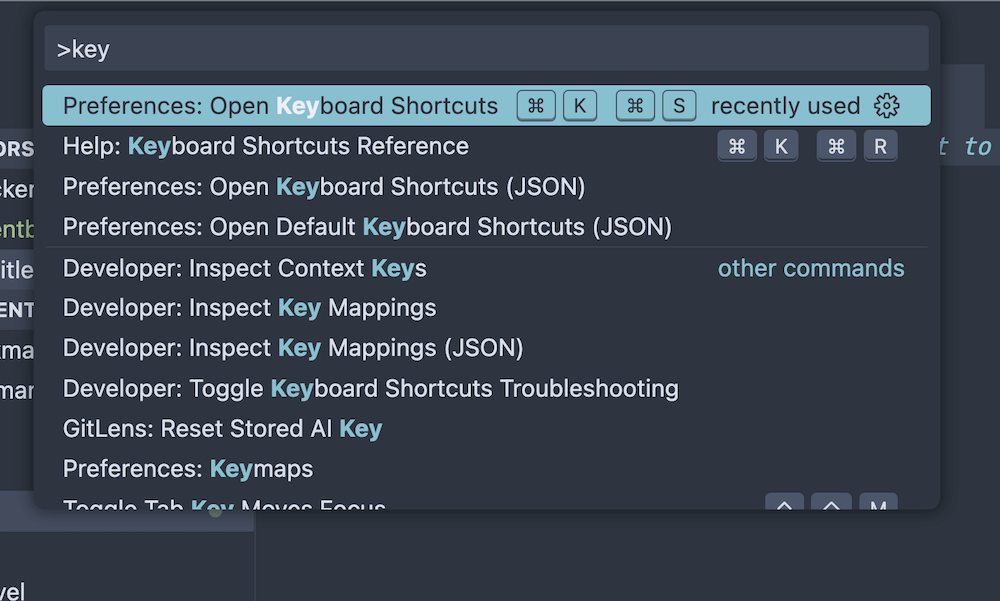Open Preferences: Keymaps
The width and height of the screenshot is (1000, 601).
(188, 468)
